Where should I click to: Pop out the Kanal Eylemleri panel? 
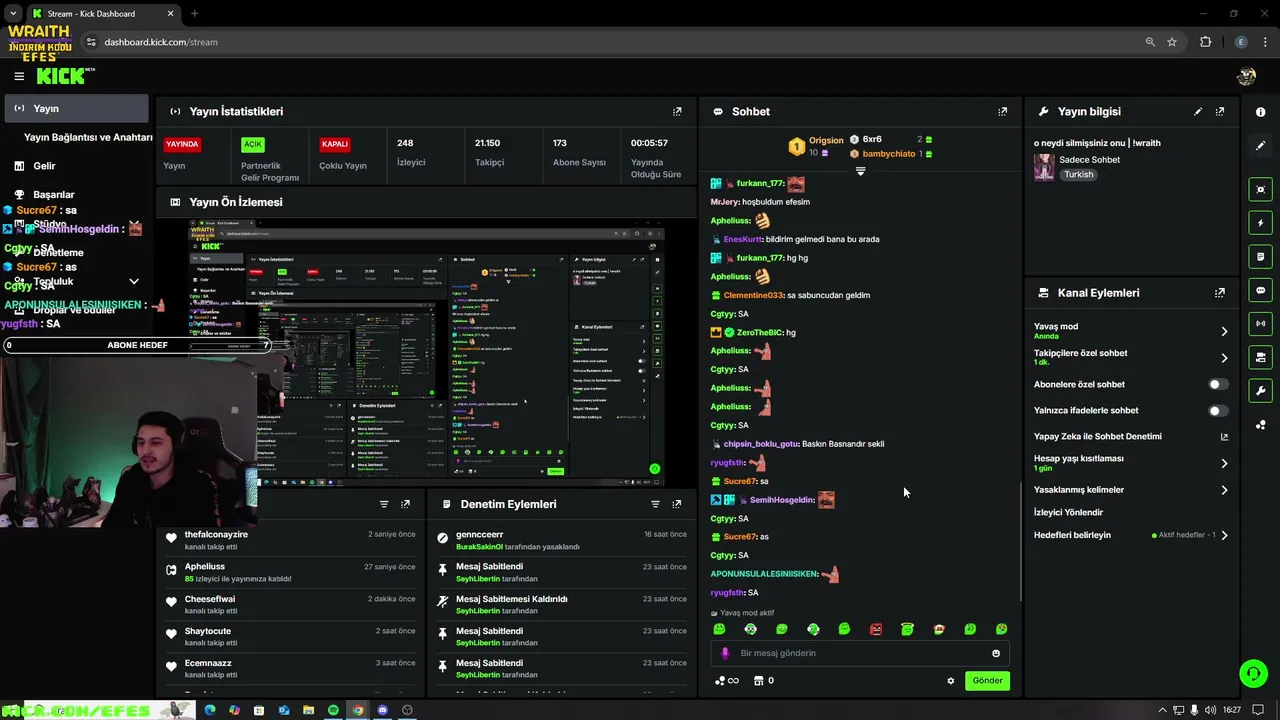tap(1220, 293)
